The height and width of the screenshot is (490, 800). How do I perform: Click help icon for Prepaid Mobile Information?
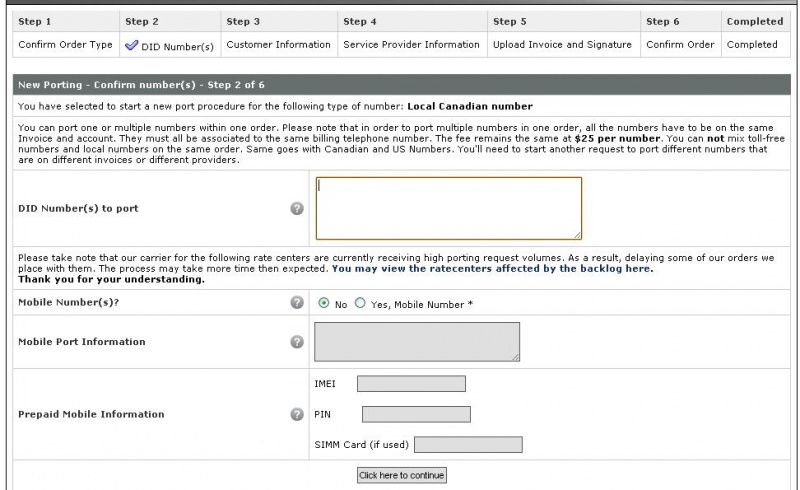coord(297,414)
